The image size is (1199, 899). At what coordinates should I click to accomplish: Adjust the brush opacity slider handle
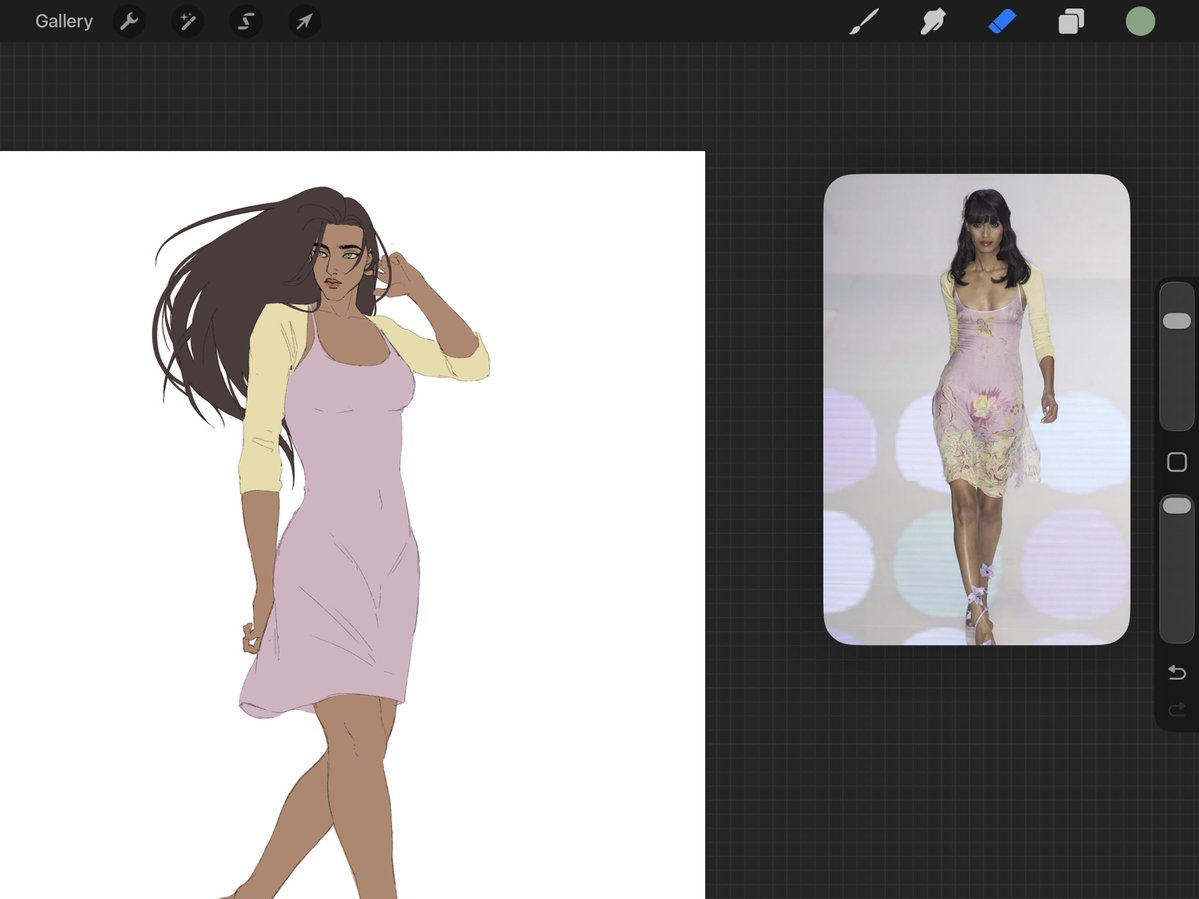(x=1177, y=505)
